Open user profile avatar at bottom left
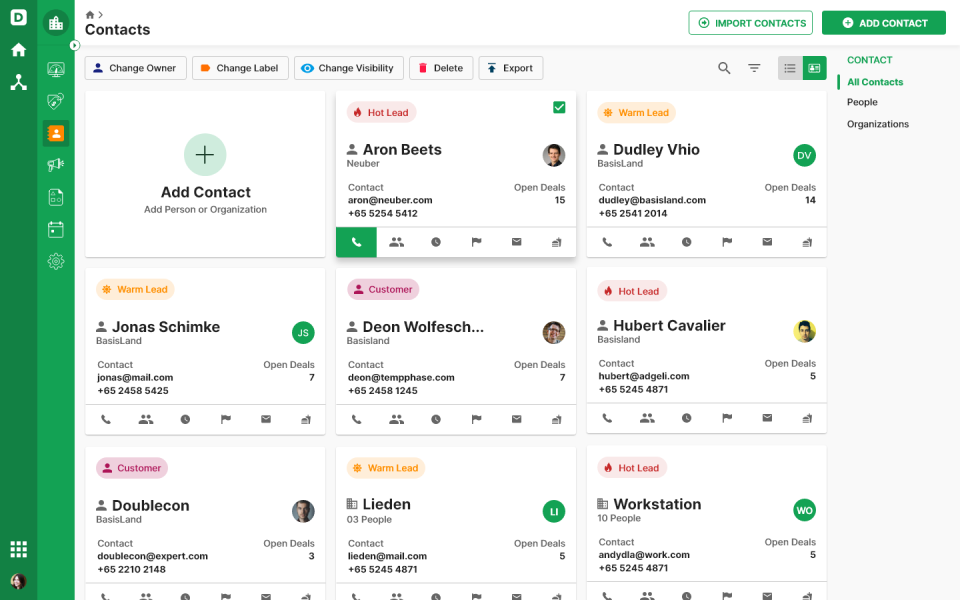Screen dimensions: 960x600 18,581
